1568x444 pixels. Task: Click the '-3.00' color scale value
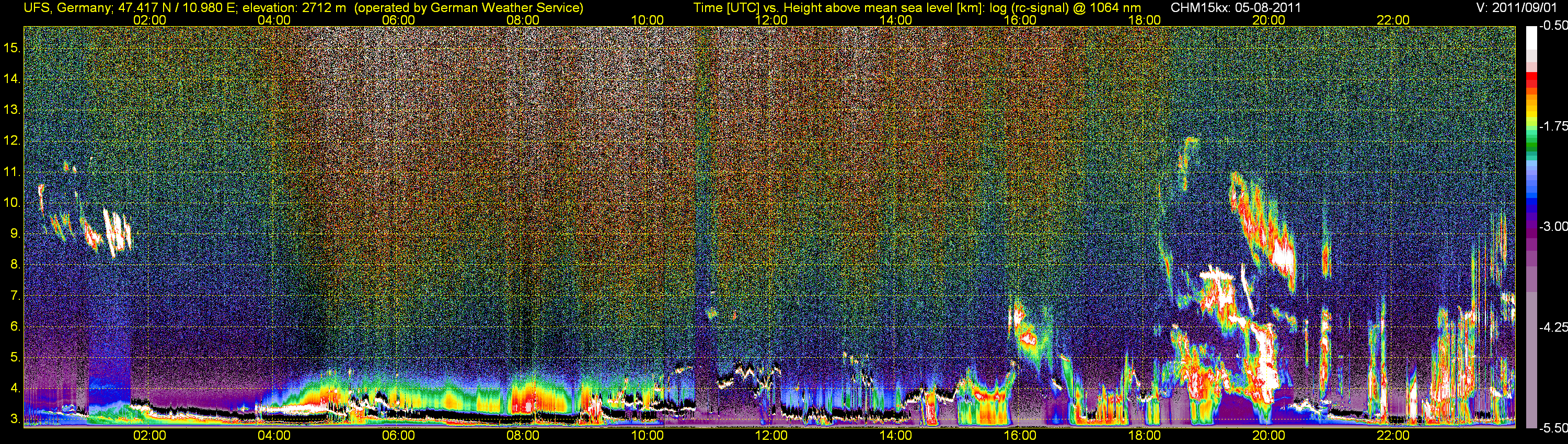tap(1553, 226)
